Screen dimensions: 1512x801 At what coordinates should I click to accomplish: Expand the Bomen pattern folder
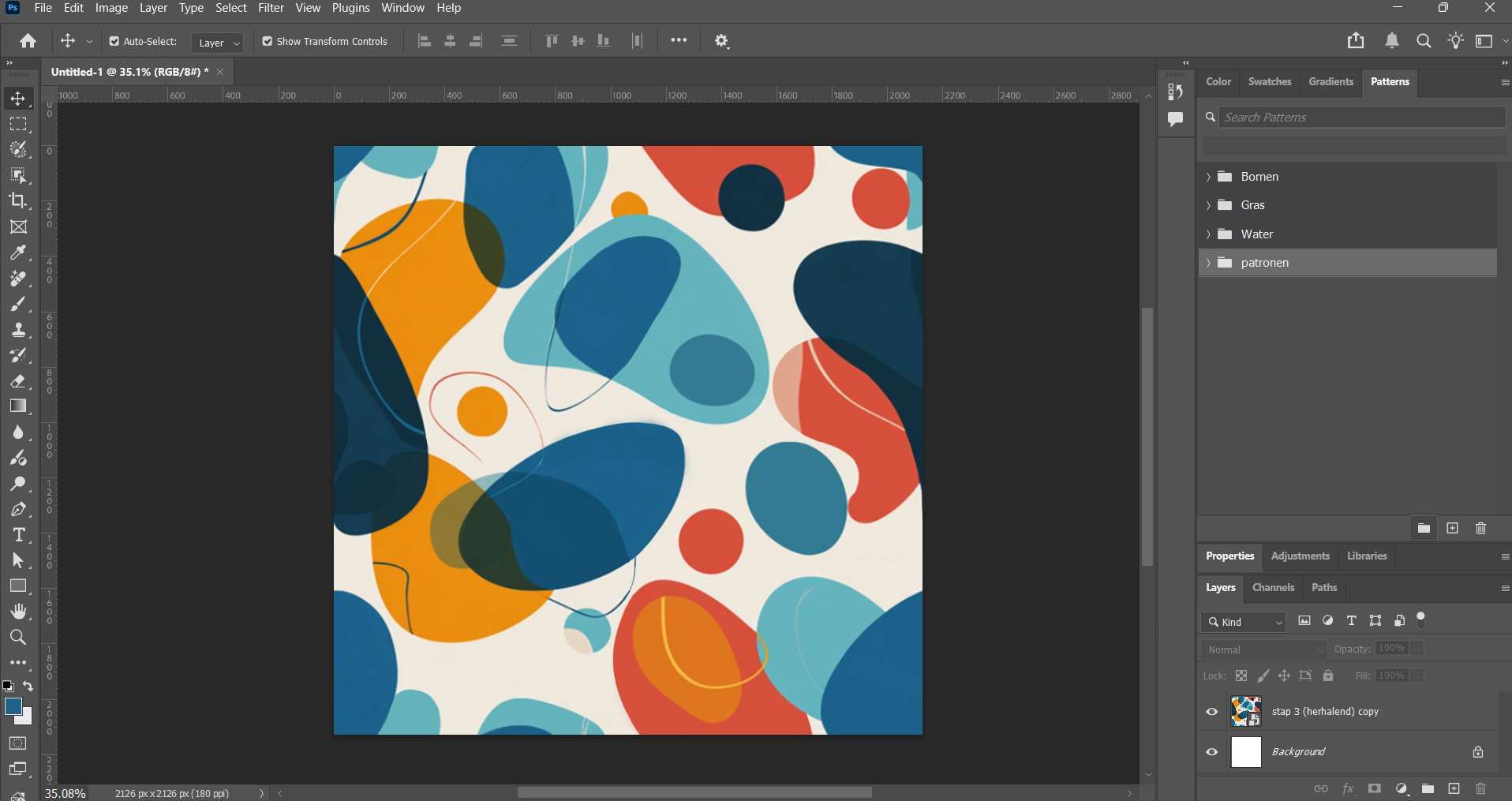pyautogui.click(x=1208, y=177)
